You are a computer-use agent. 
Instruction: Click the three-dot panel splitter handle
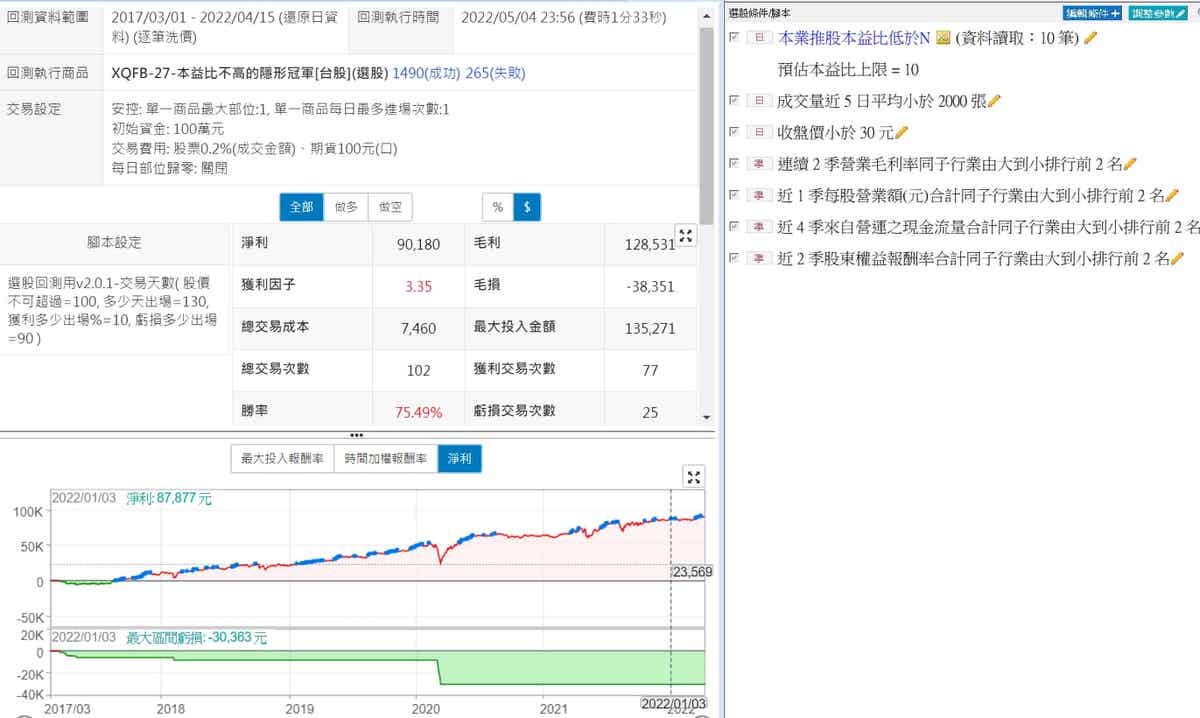pos(356,435)
